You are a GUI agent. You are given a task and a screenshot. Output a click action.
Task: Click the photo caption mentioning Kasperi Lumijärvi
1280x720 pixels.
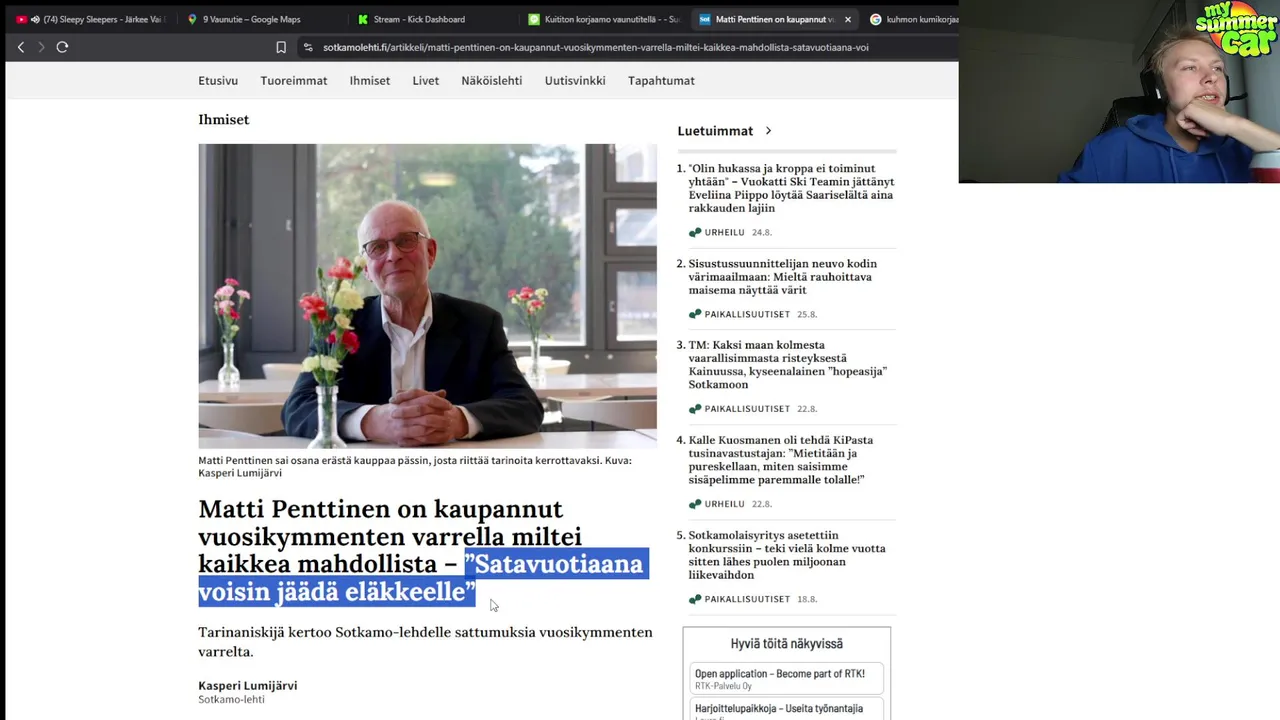[415, 466]
